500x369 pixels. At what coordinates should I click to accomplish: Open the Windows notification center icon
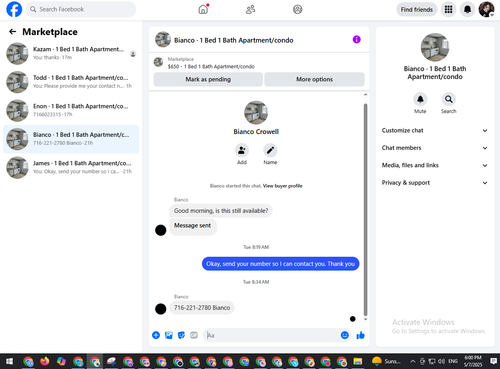click(x=493, y=361)
